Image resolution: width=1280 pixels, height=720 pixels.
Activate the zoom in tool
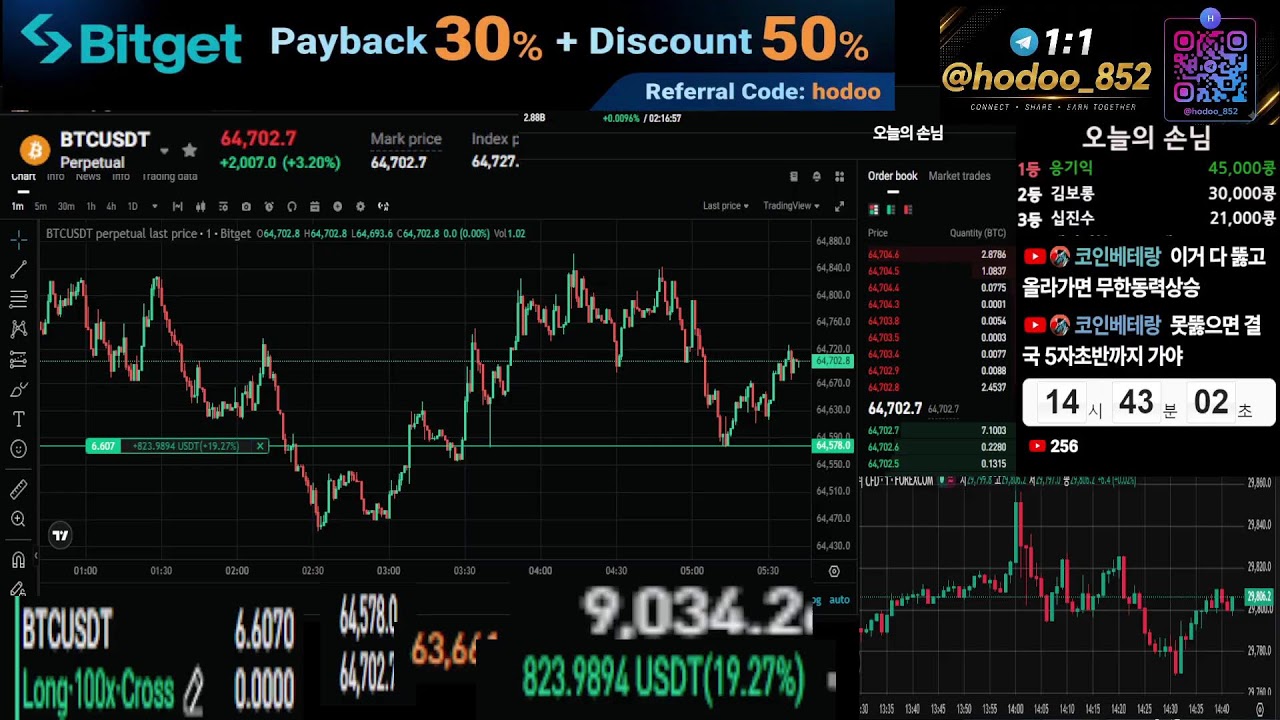18,519
